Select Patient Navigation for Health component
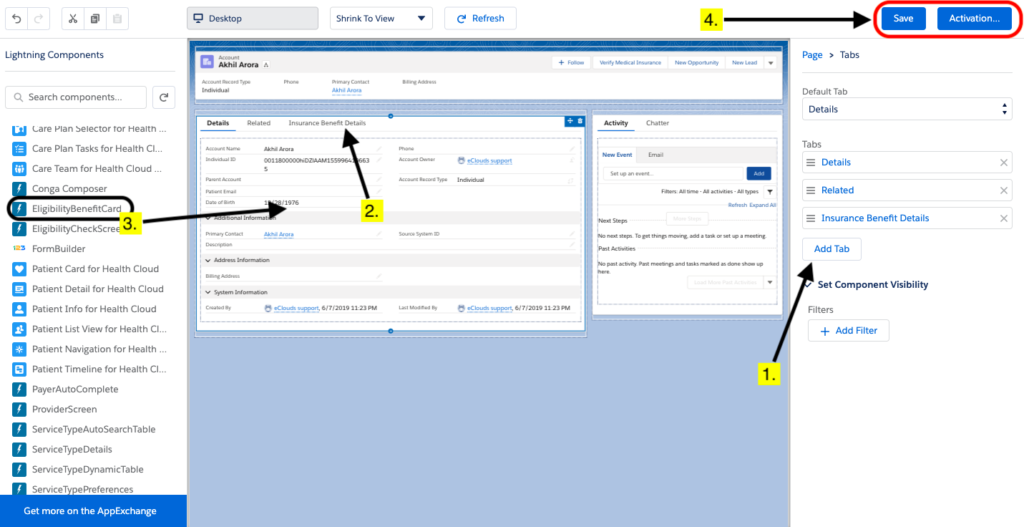Viewport: 1024px width, 527px height. pyautogui.click(x=89, y=349)
